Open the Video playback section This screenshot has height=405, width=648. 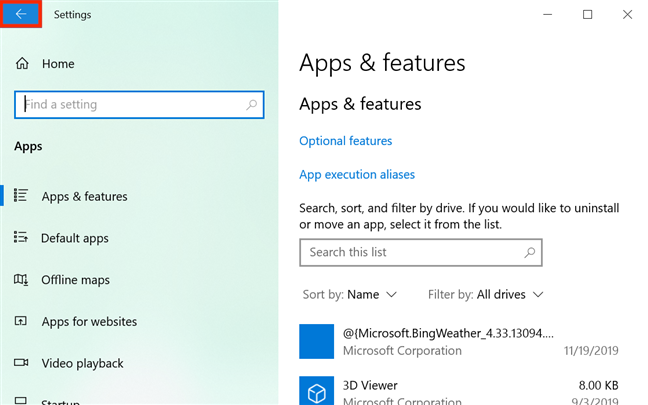pyautogui.click(x=82, y=364)
